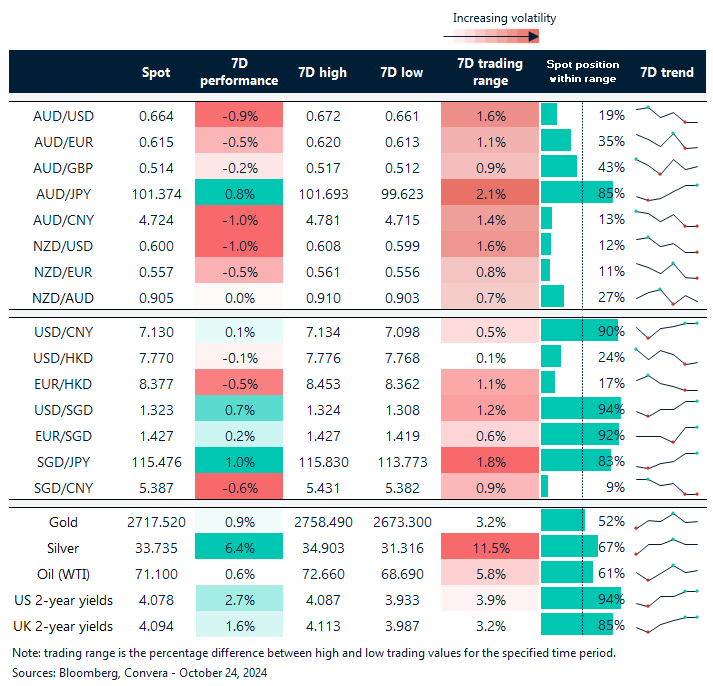The width and height of the screenshot is (713, 686).
Task: Click the SGD/CNY 9% range bar
Action: 544,486
